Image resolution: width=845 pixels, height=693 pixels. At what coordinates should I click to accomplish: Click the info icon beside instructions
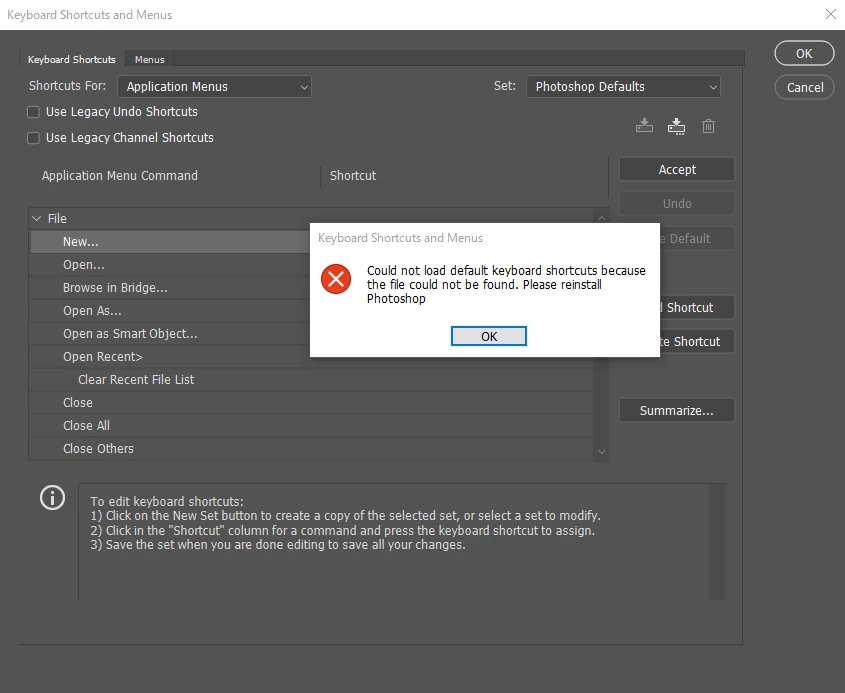52,497
